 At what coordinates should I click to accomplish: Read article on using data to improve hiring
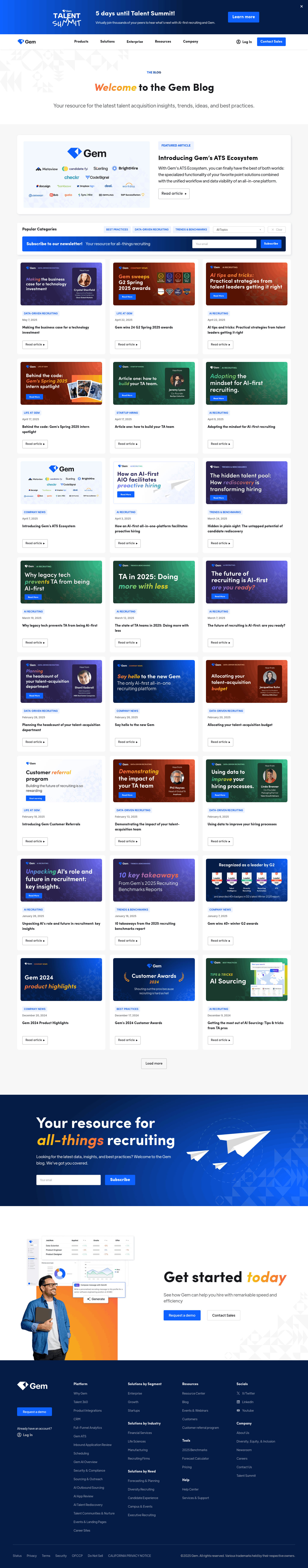(221, 841)
